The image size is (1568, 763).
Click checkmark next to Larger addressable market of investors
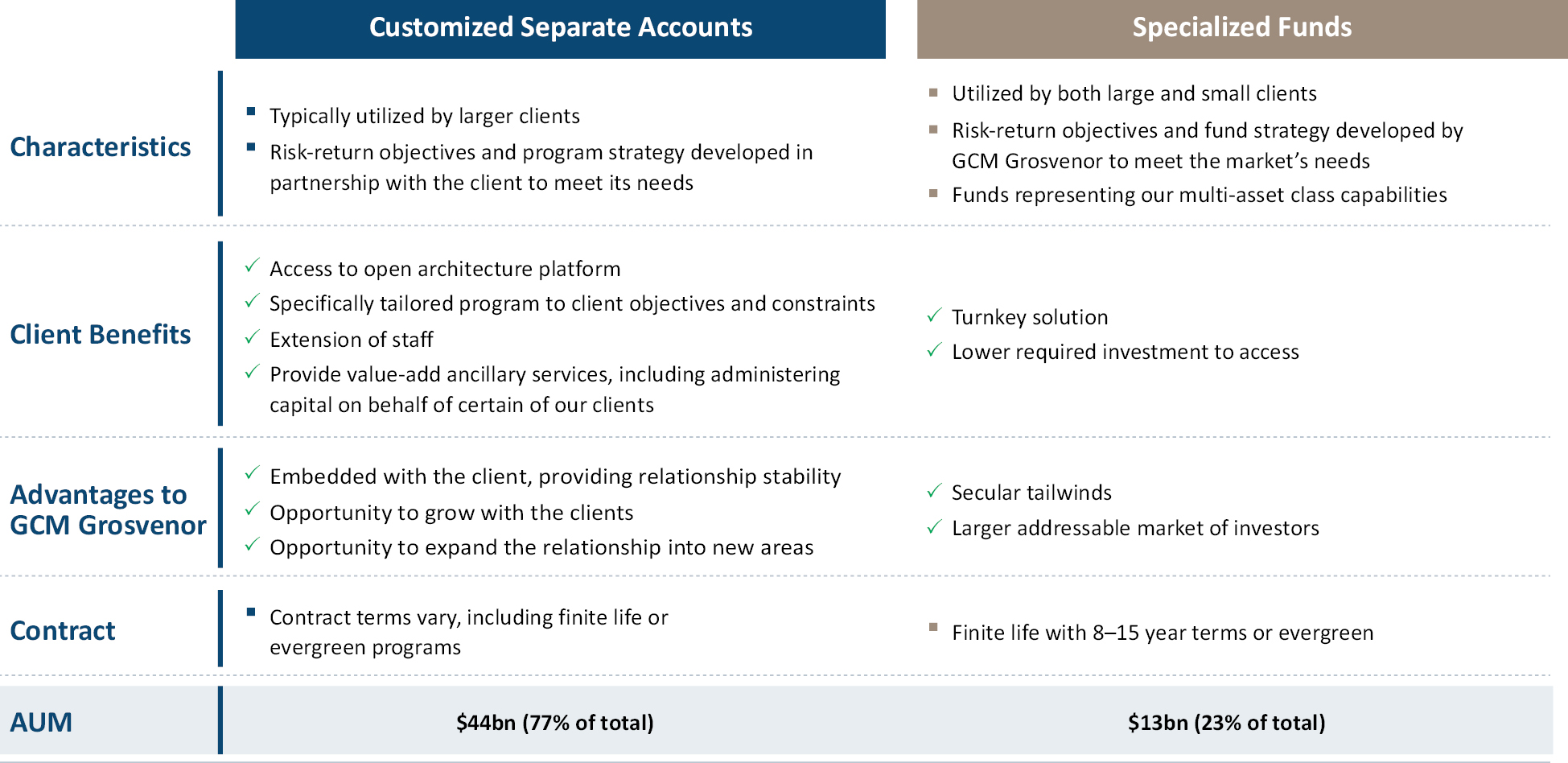coord(934,526)
